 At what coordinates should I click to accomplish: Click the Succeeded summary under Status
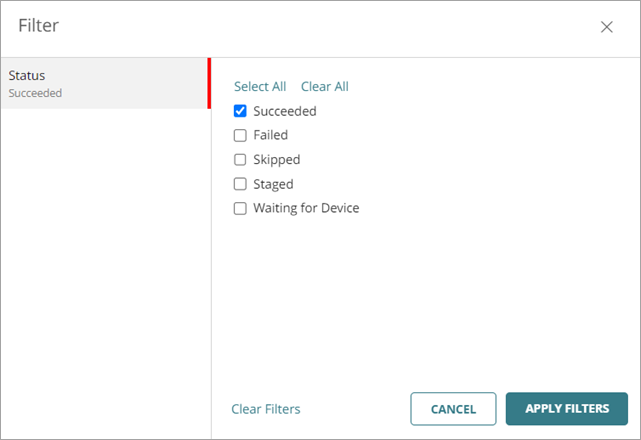[x=35, y=93]
